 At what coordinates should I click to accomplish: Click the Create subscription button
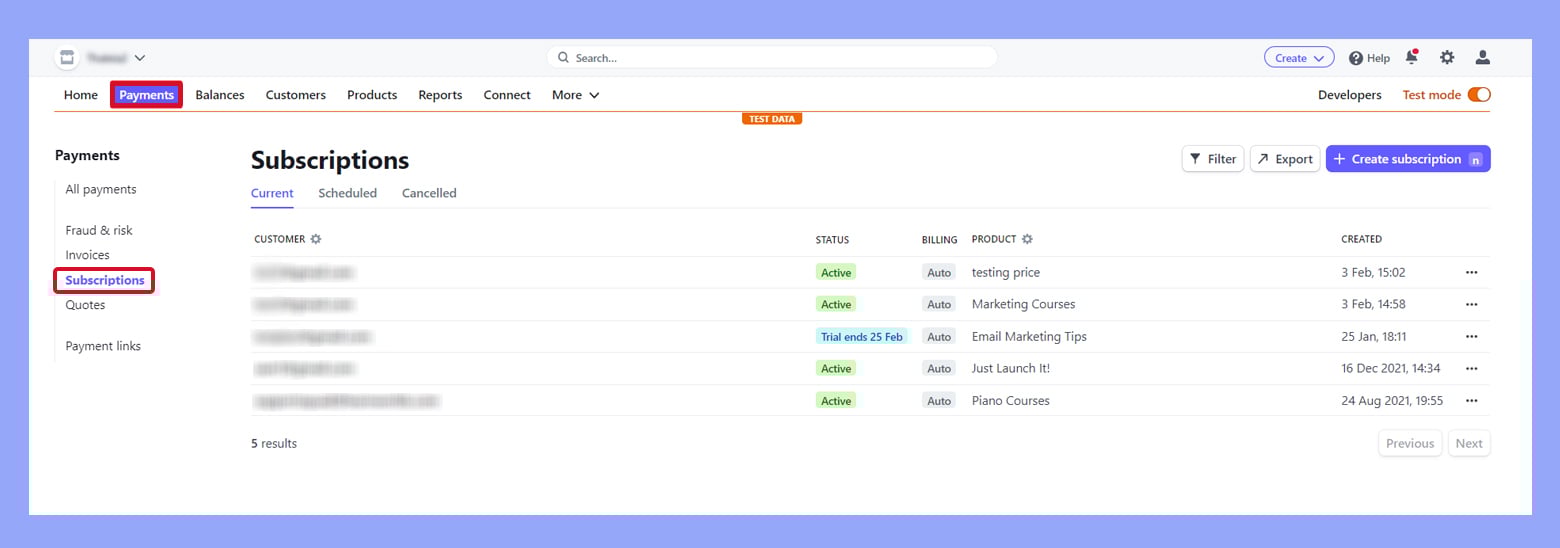point(1407,159)
